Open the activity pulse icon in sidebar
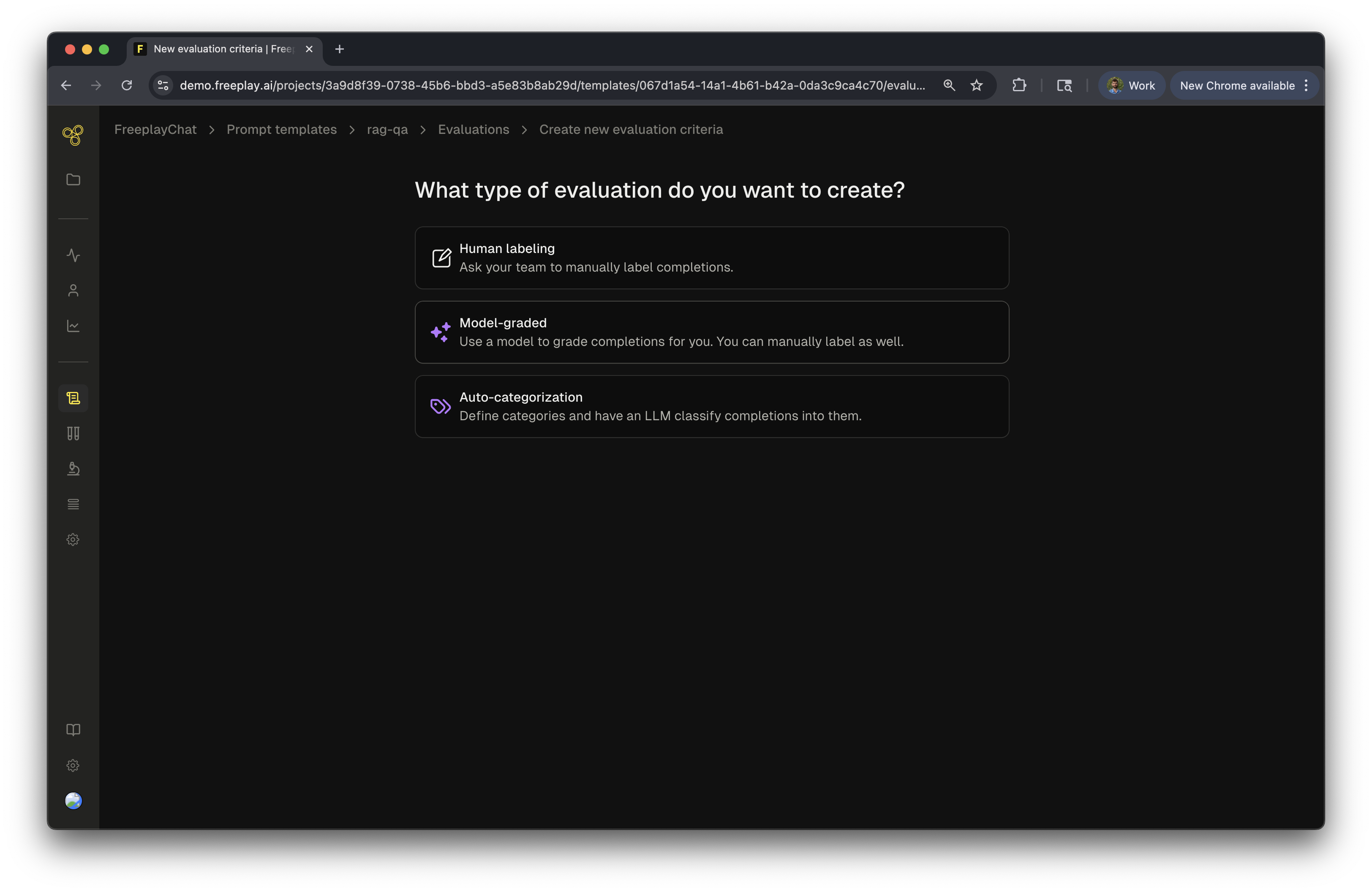The height and width of the screenshot is (892, 1372). [73, 255]
